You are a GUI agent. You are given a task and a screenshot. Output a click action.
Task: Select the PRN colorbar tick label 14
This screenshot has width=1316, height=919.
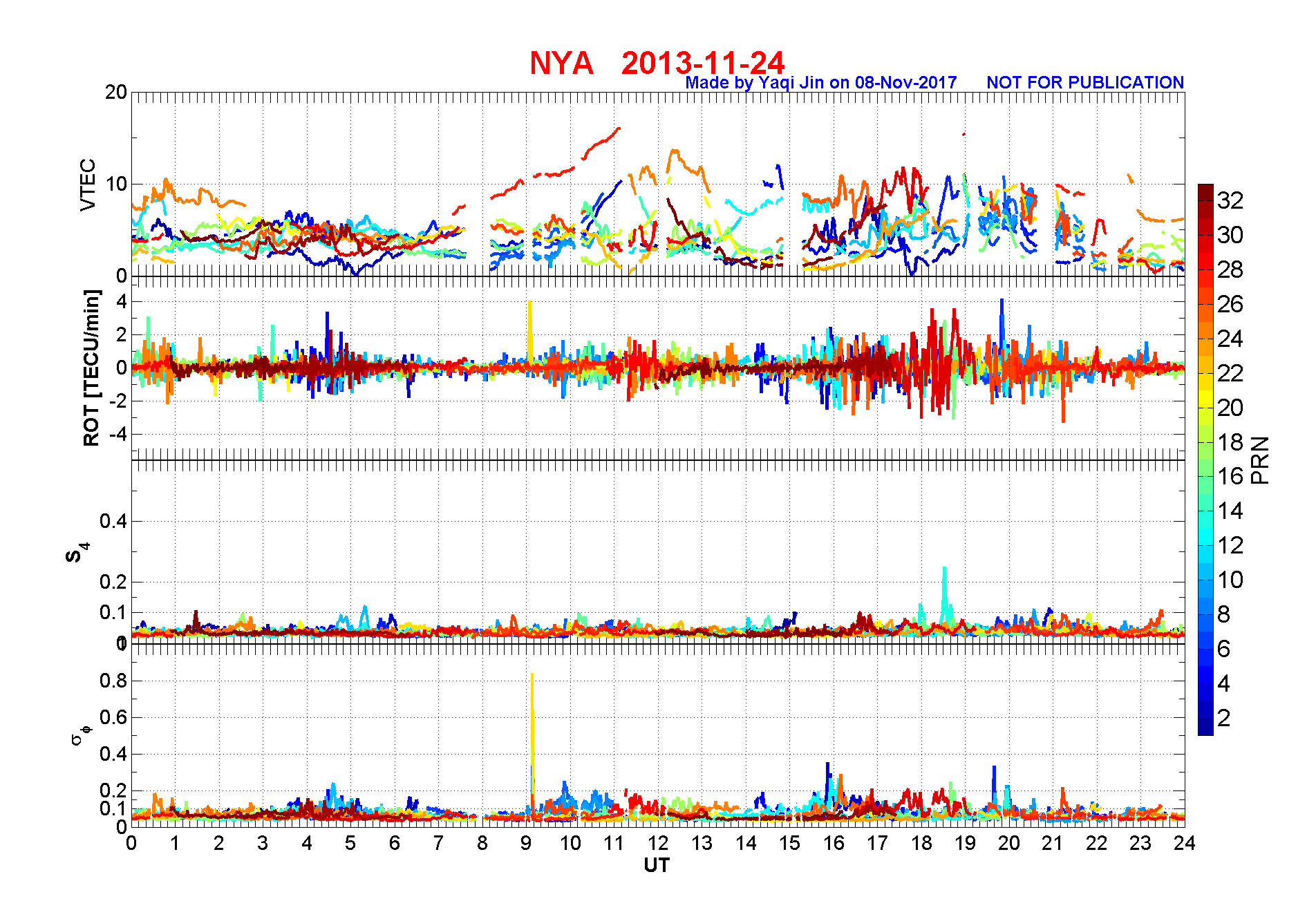[x=1230, y=511]
